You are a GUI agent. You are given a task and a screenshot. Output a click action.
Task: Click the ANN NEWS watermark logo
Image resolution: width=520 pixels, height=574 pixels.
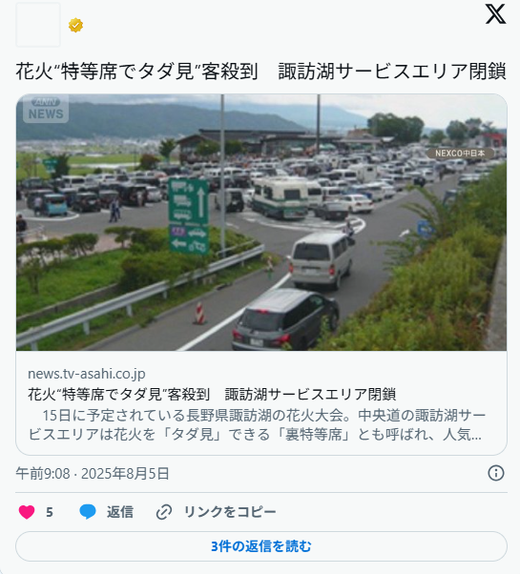46,109
